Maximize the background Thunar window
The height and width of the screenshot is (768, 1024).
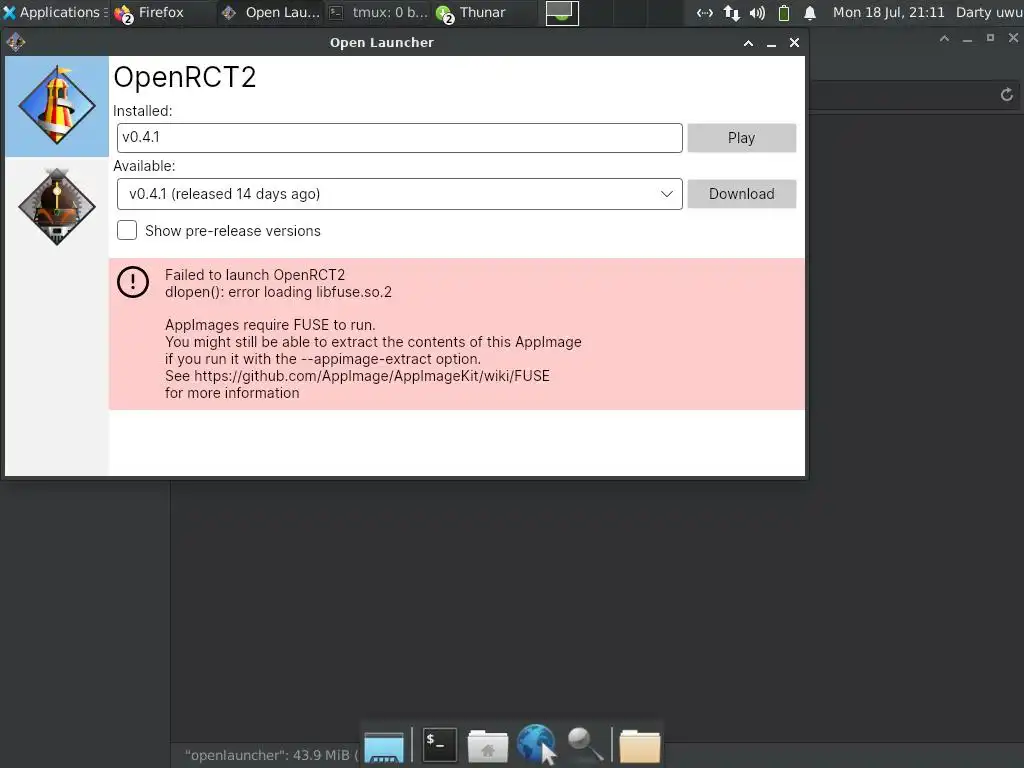click(990, 39)
